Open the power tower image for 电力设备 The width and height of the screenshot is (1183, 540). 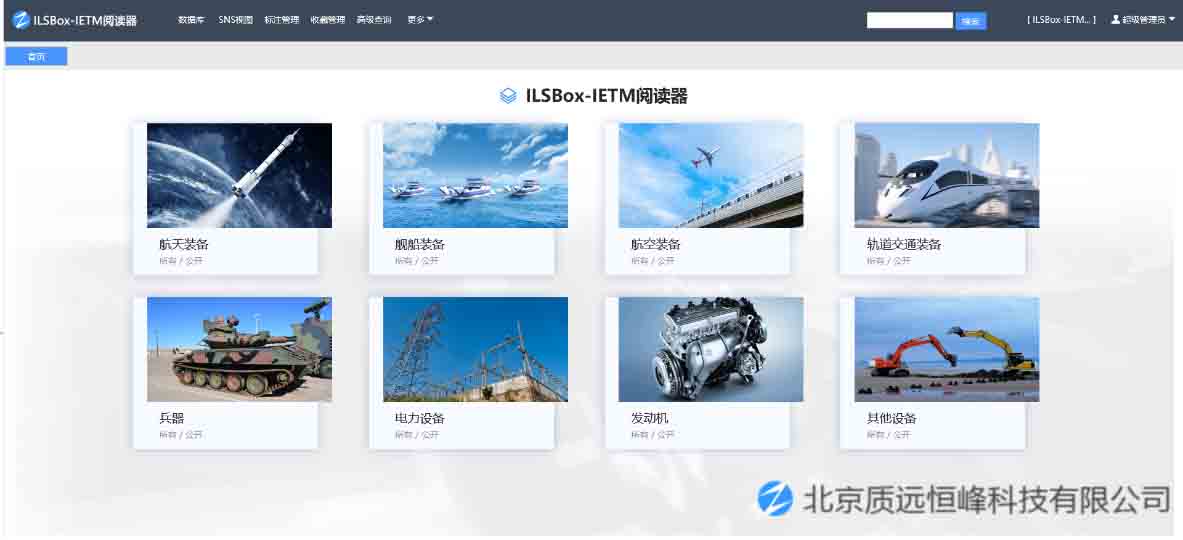(475, 349)
